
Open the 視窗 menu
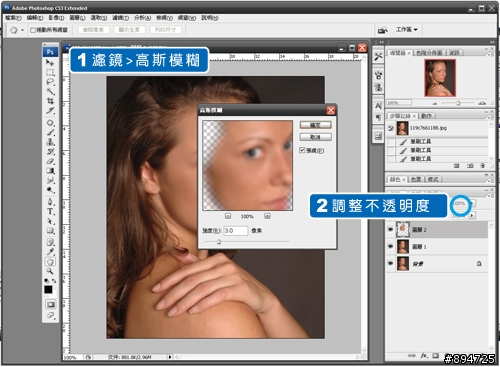[187, 18]
